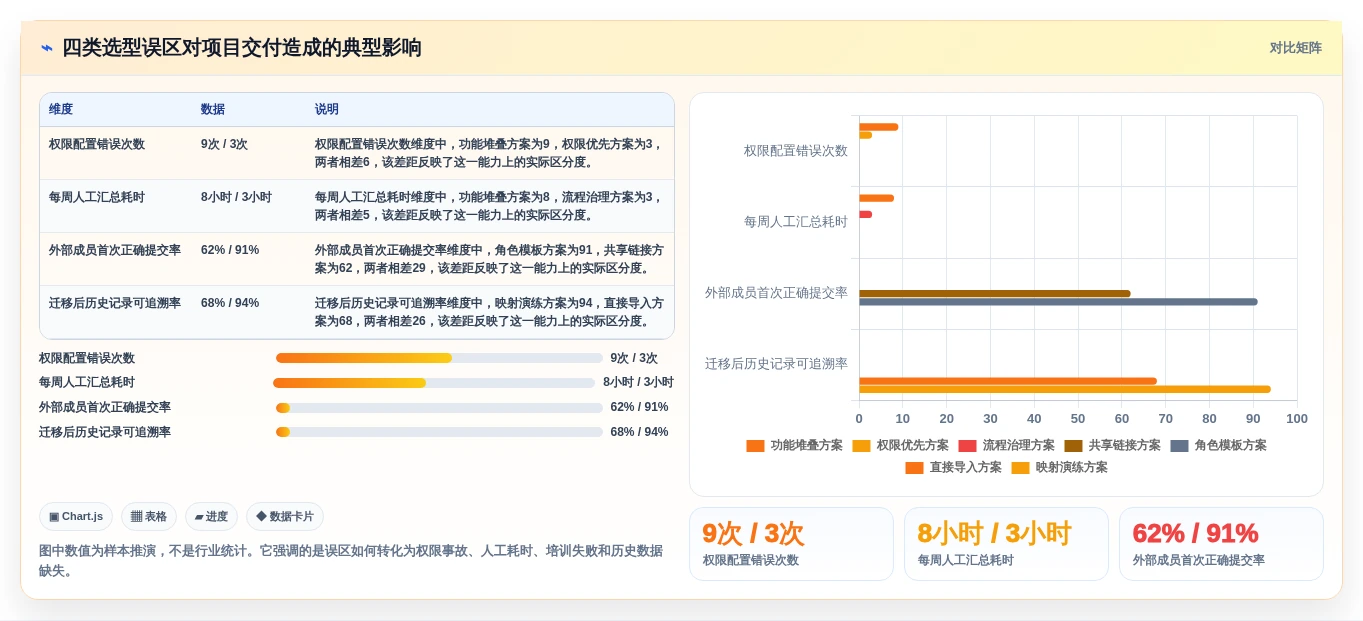Toggle 权限优先方案 legend entry
1363x621 pixels.
pos(900,446)
